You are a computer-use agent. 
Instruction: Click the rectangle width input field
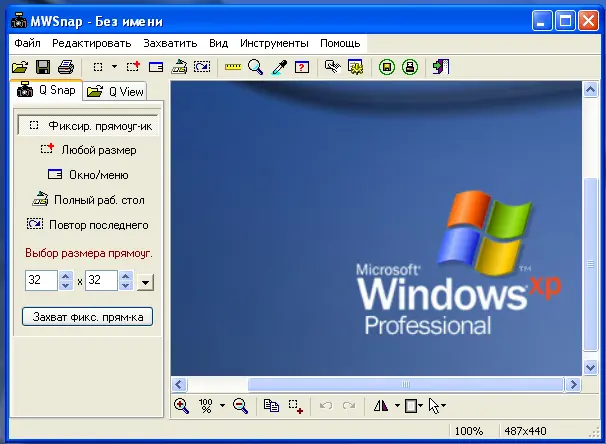(41, 280)
